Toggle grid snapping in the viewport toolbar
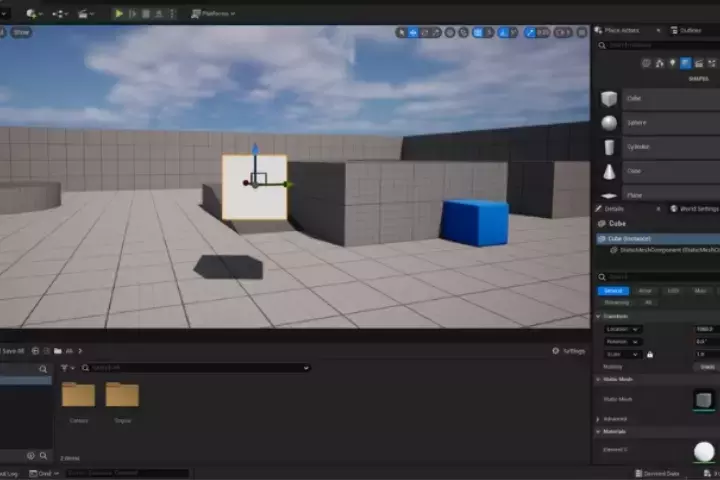 478,32
